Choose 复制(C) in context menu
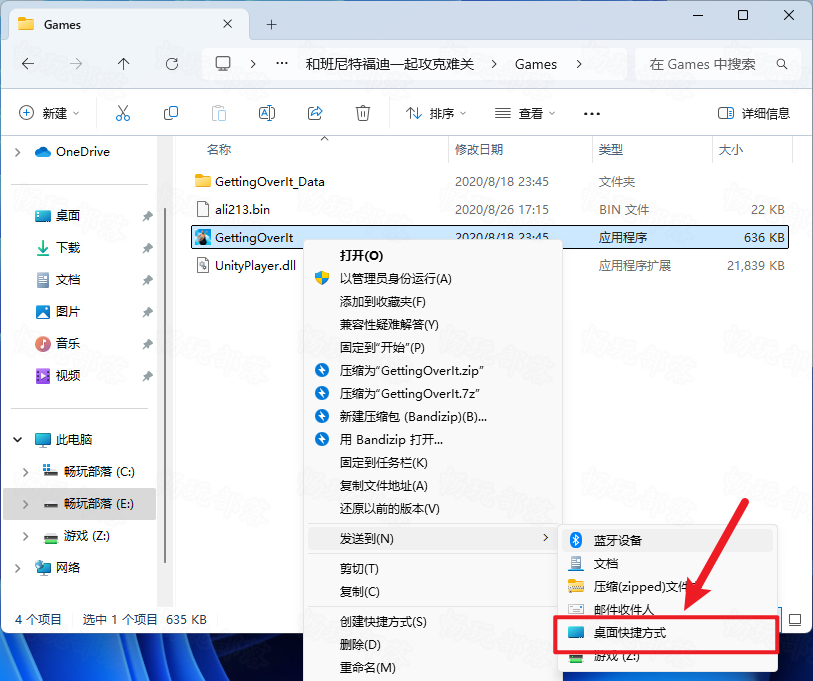Image resolution: width=813 pixels, height=681 pixels. (x=433, y=591)
